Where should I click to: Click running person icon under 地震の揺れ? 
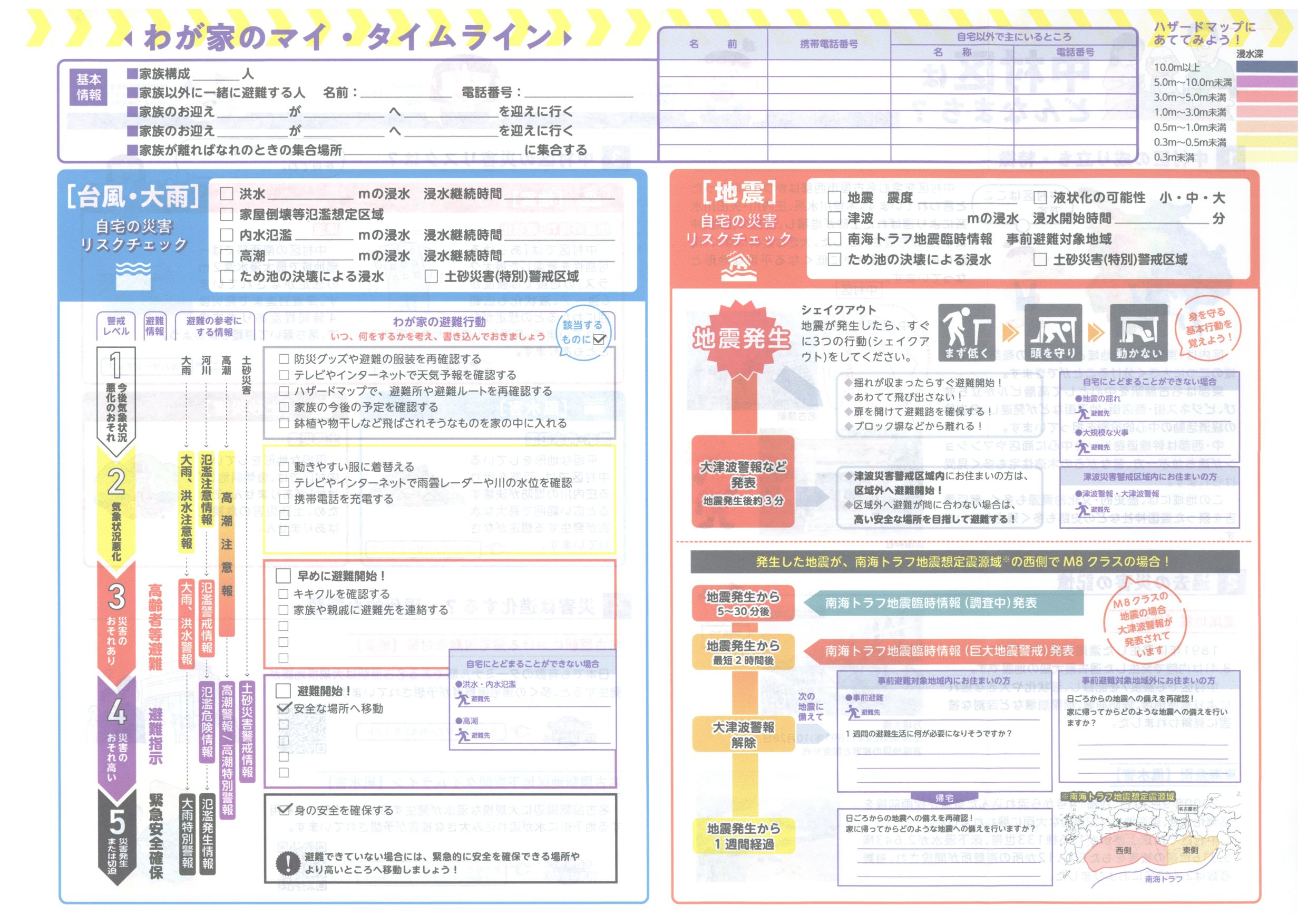click(x=1082, y=413)
